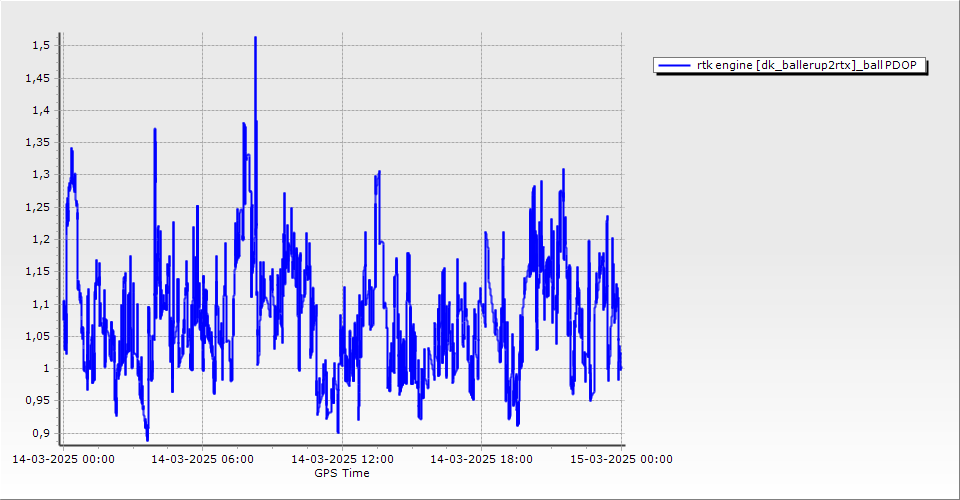Click the blue line sample in legend

tap(673, 65)
